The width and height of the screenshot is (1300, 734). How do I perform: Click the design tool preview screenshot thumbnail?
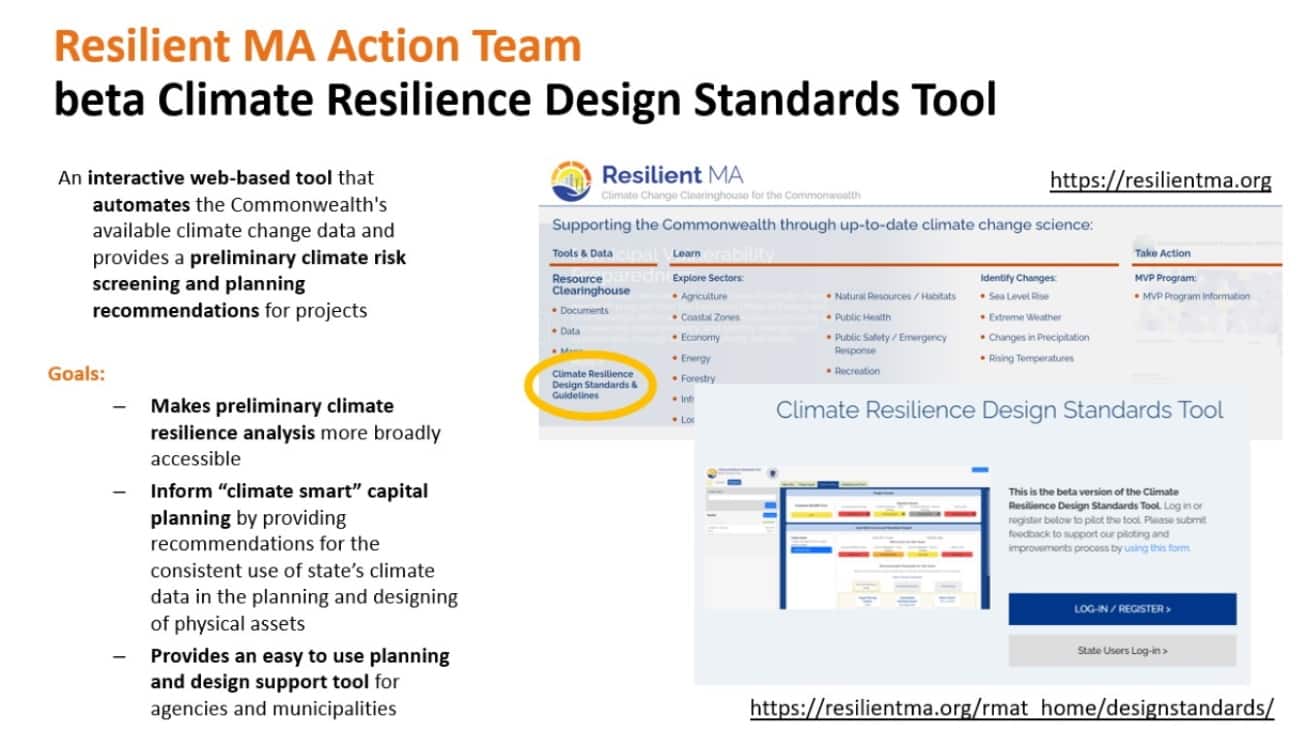(847, 537)
